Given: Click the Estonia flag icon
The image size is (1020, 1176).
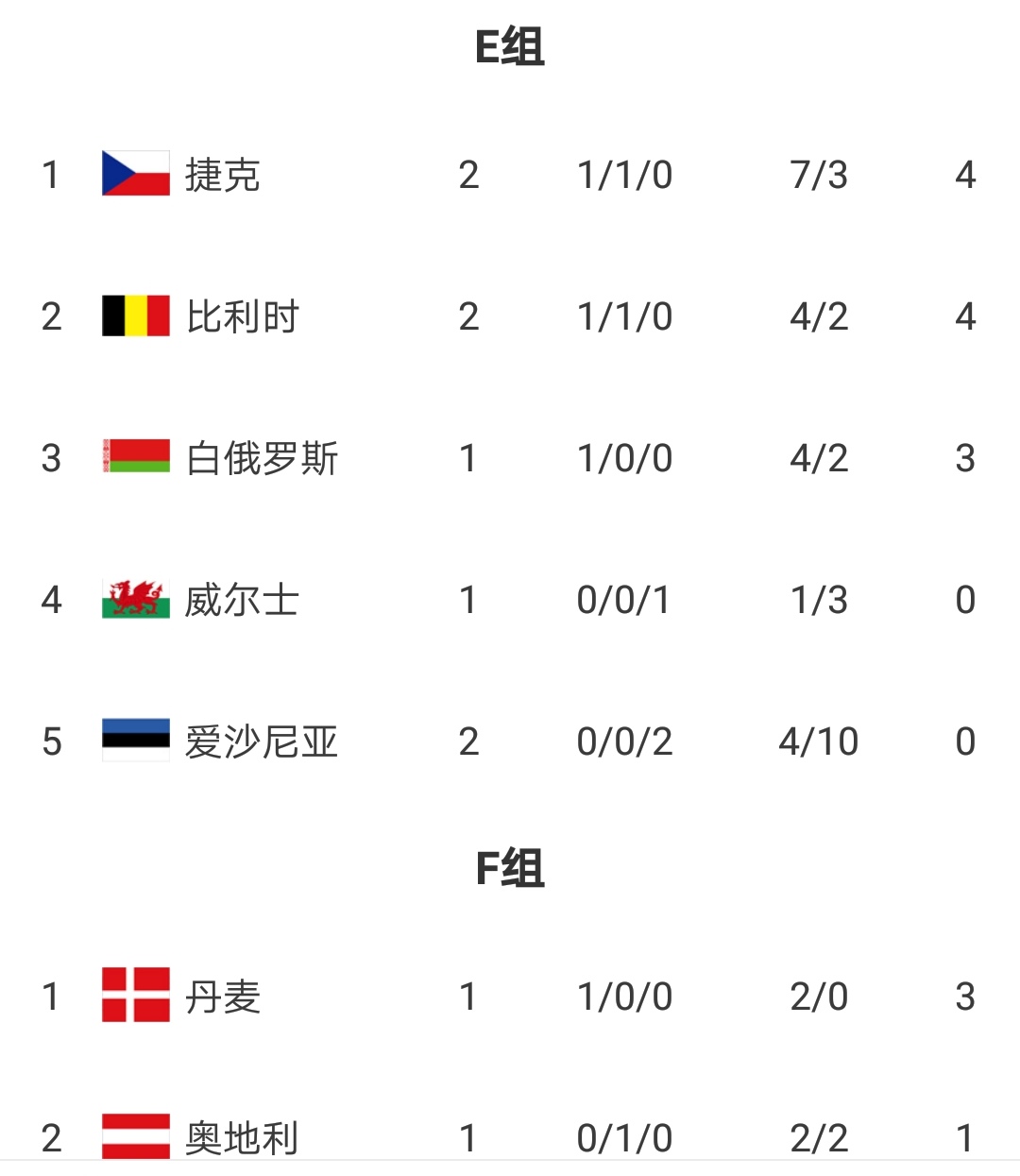Looking at the screenshot, I should (x=136, y=741).
